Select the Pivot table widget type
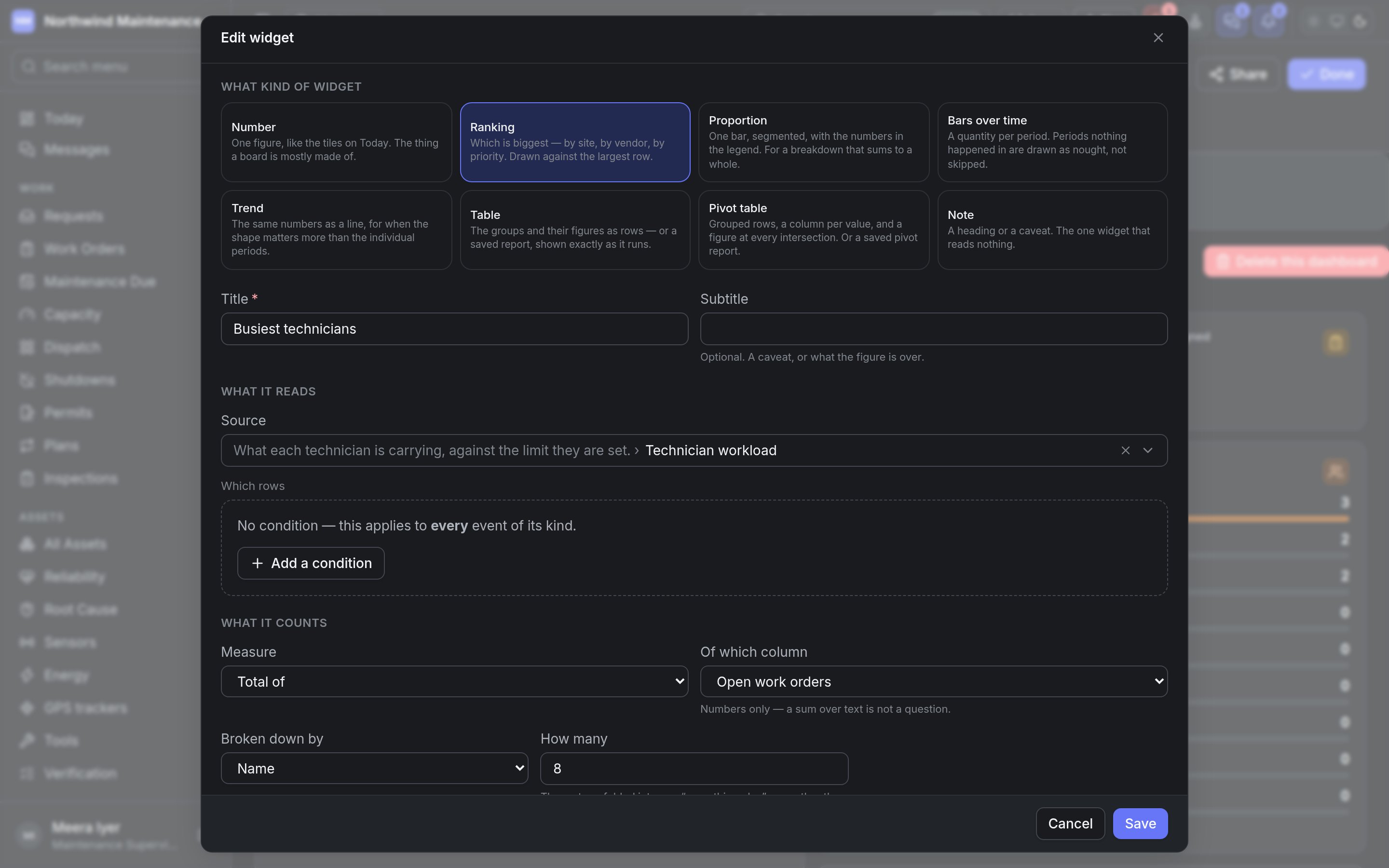The height and width of the screenshot is (868, 1389). pos(813,230)
